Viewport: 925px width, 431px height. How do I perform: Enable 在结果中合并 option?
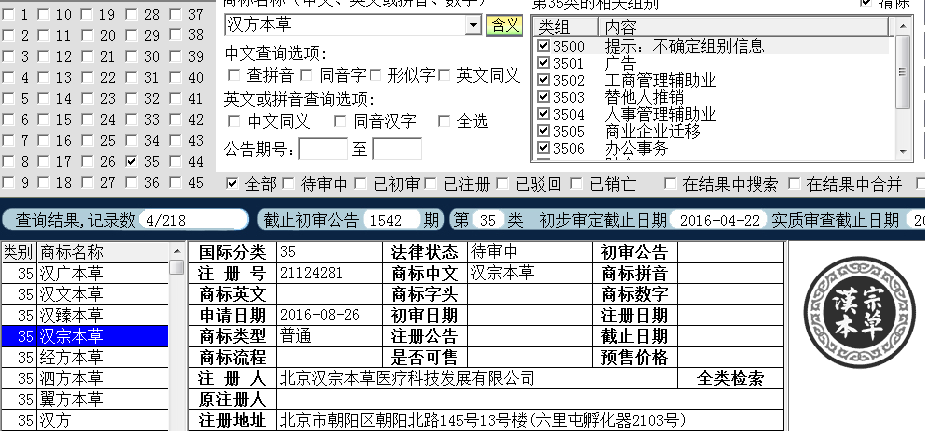[794, 184]
